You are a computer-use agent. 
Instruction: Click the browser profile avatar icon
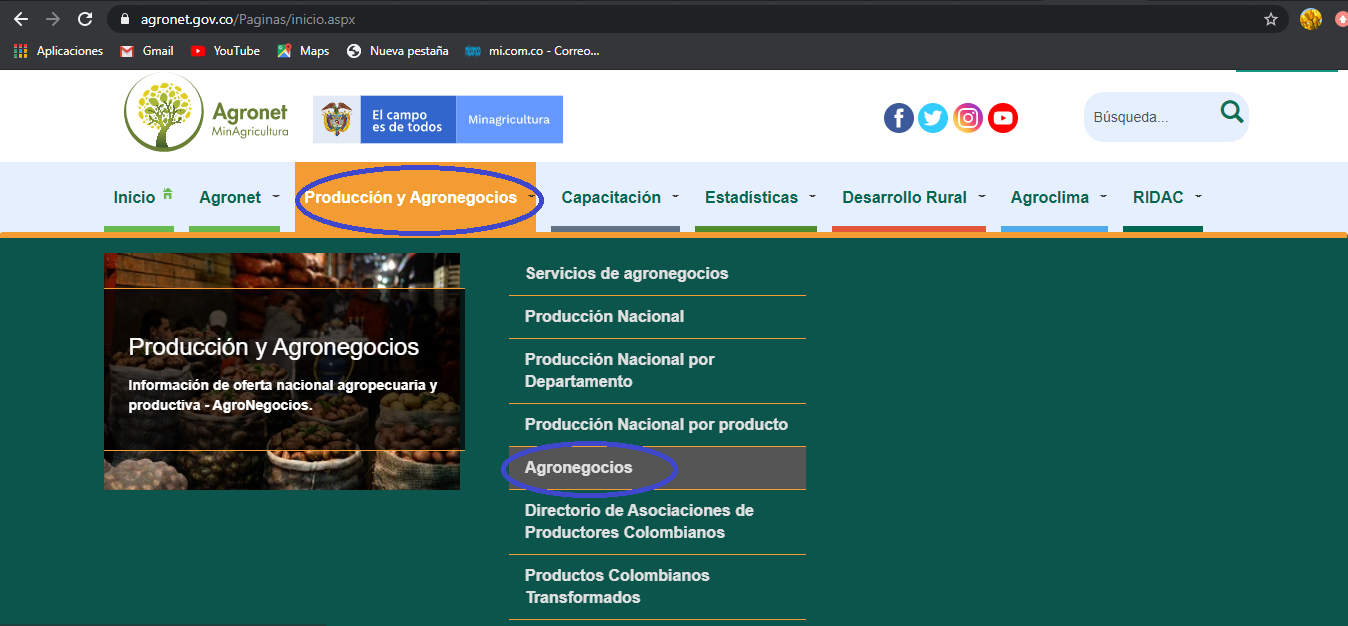(1310, 18)
